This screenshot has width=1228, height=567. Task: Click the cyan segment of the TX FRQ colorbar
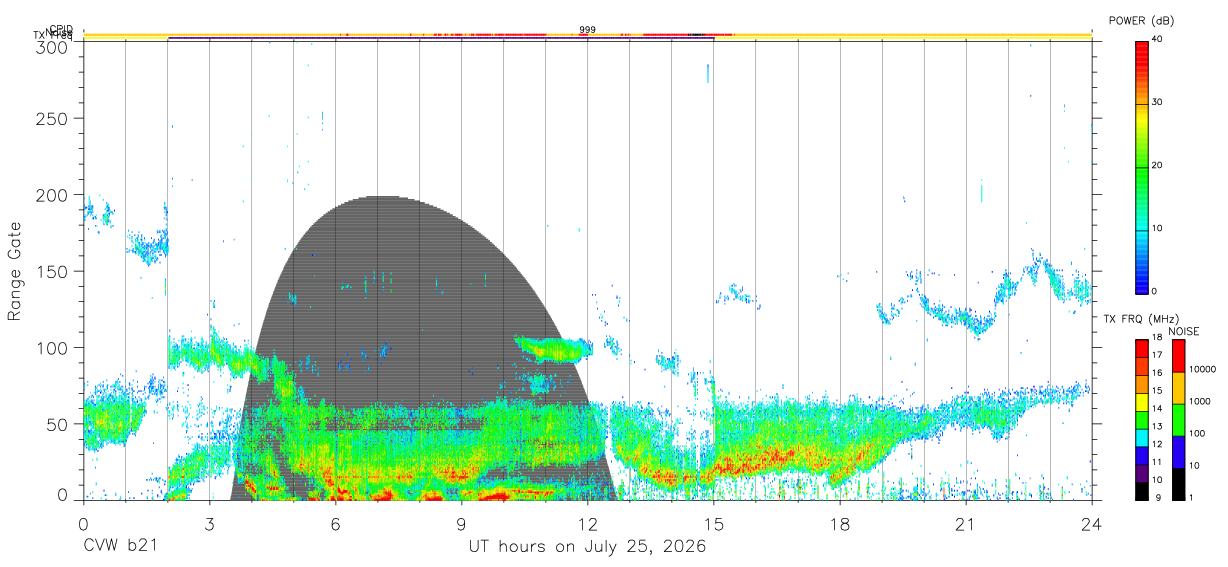pos(1141,439)
